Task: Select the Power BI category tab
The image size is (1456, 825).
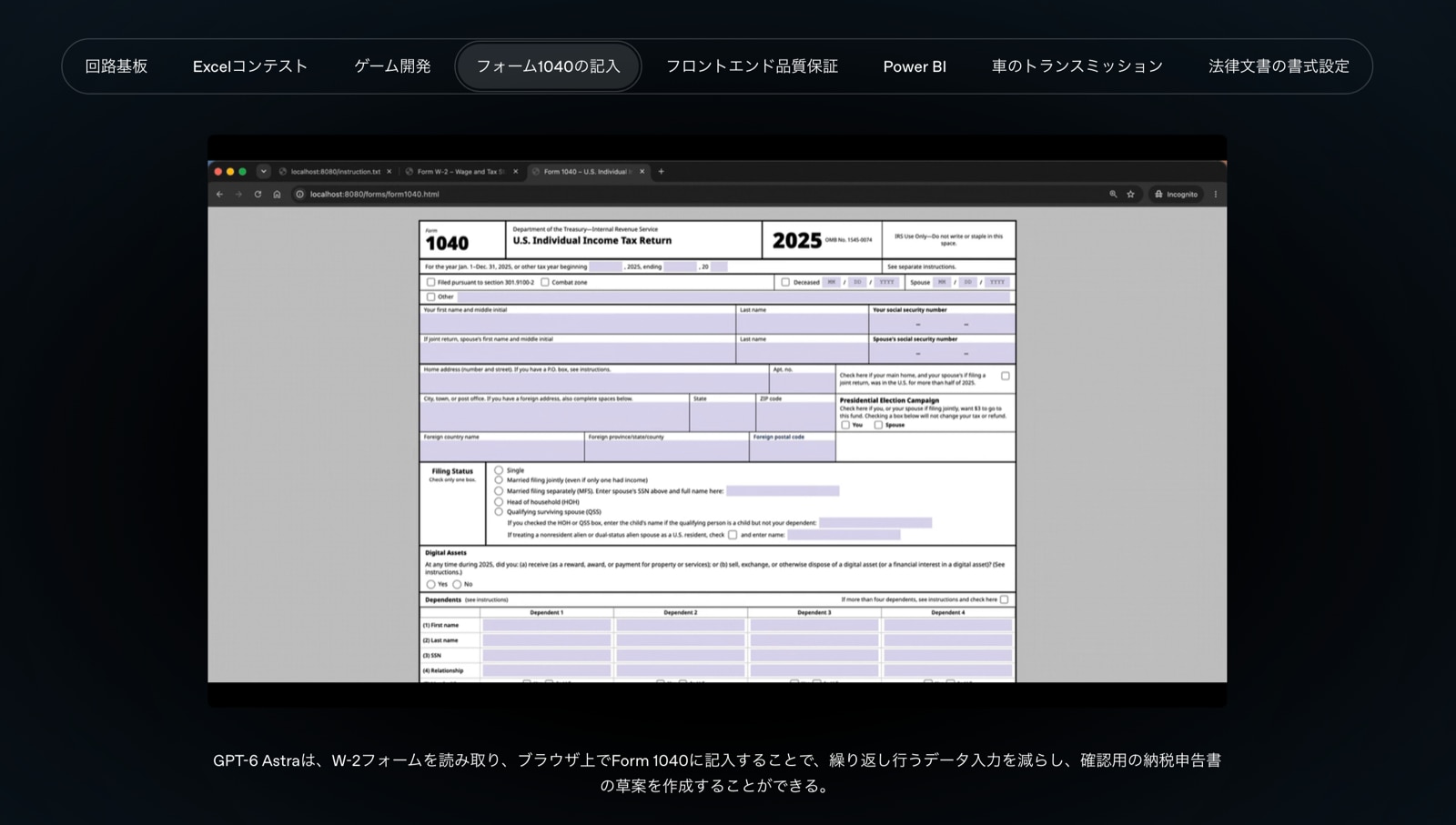Action: (915, 66)
